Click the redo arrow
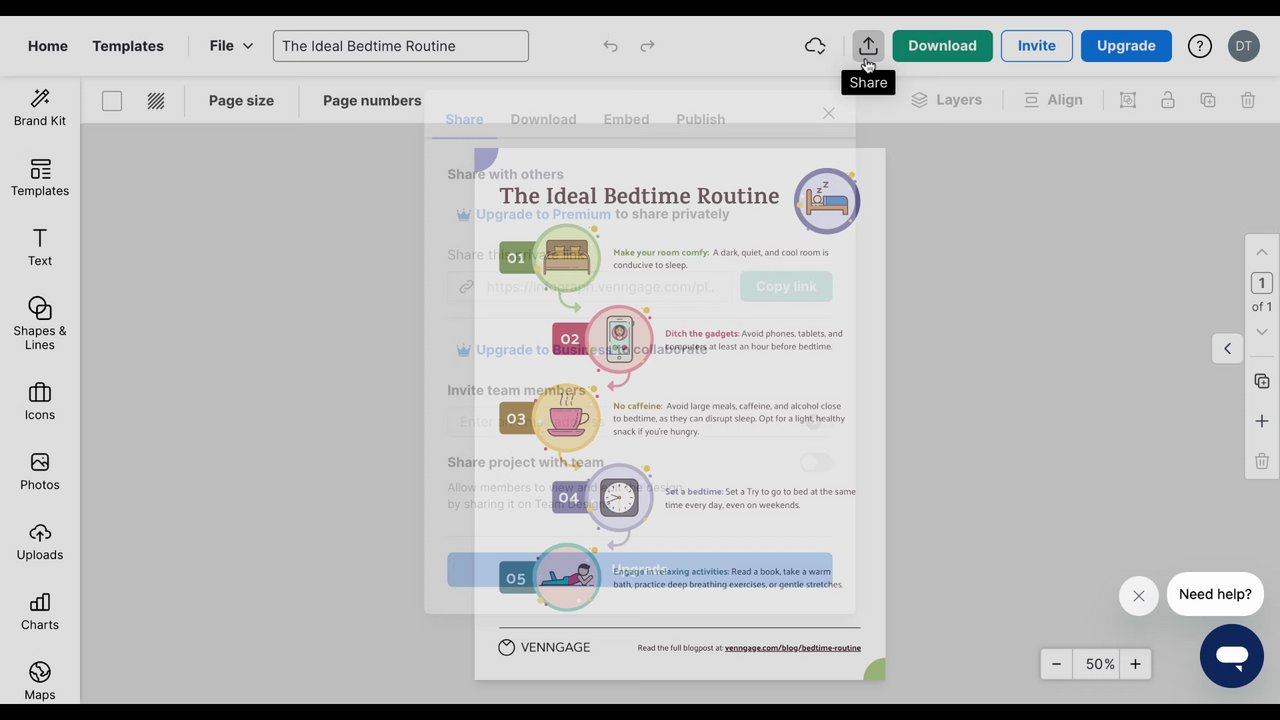Viewport: 1280px width, 720px height. 647,46
